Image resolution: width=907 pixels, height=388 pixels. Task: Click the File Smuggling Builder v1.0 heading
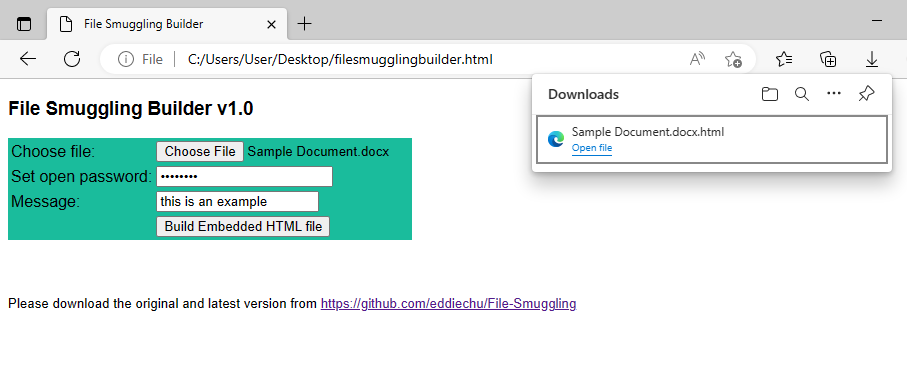click(131, 109)
